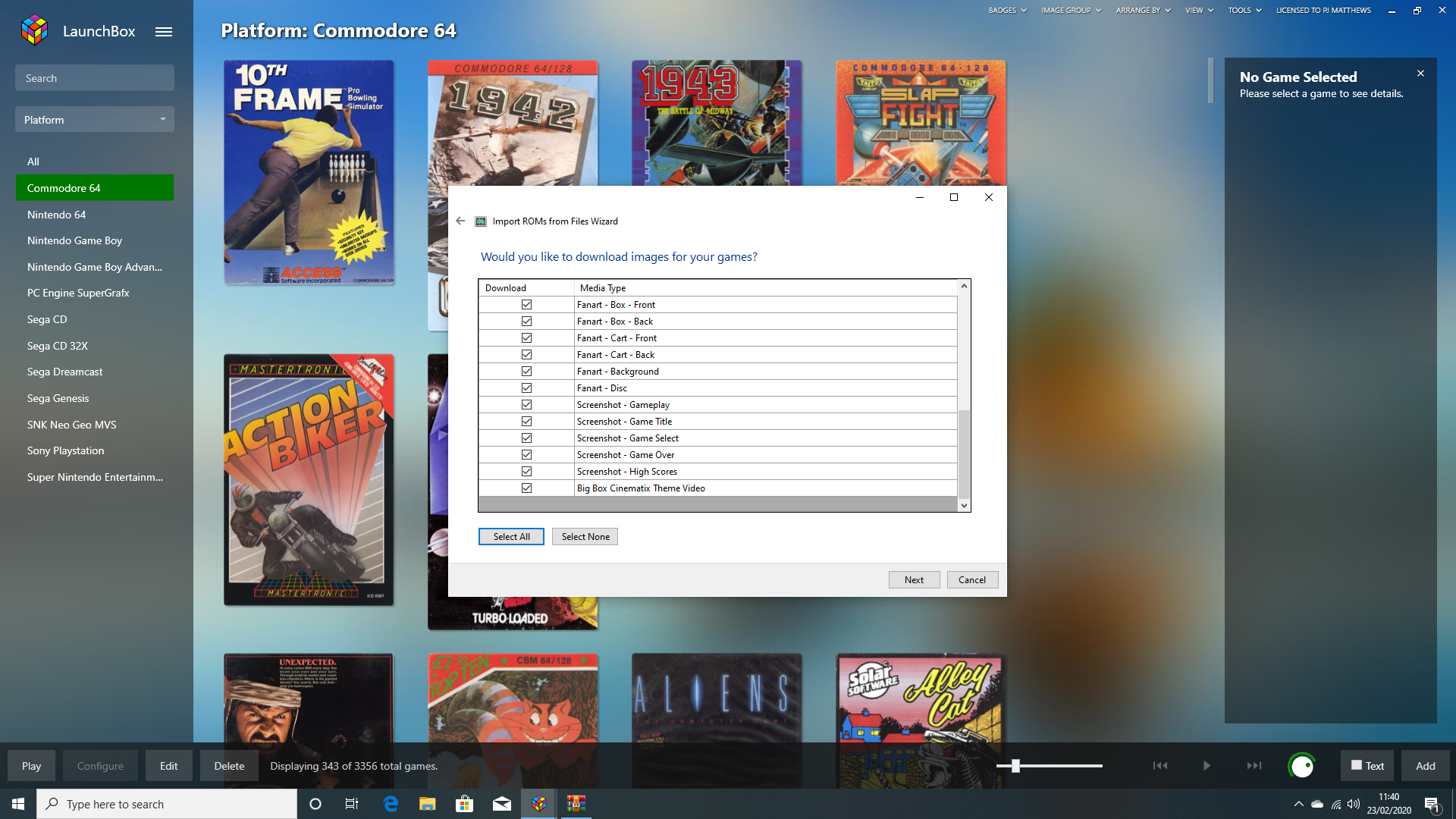The height and width of the screenshot is (819, 1456).
Task: Select Sony Playstation platform
Action: [95, 450]
